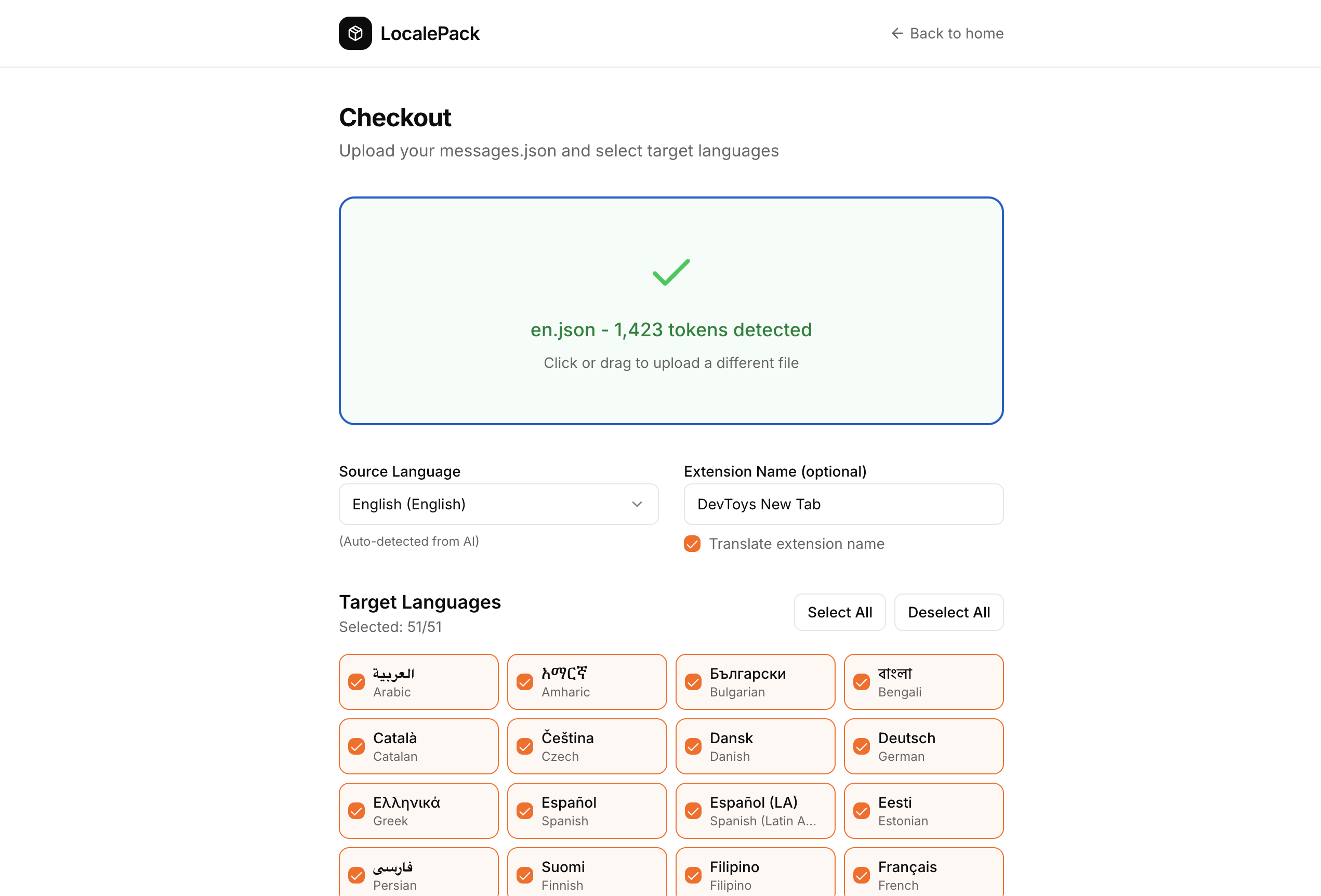Click the orange checkmark on the Arabic card
Image resolution: width=1321 pixels, height=896 pixels.
(x=358, y=682)
